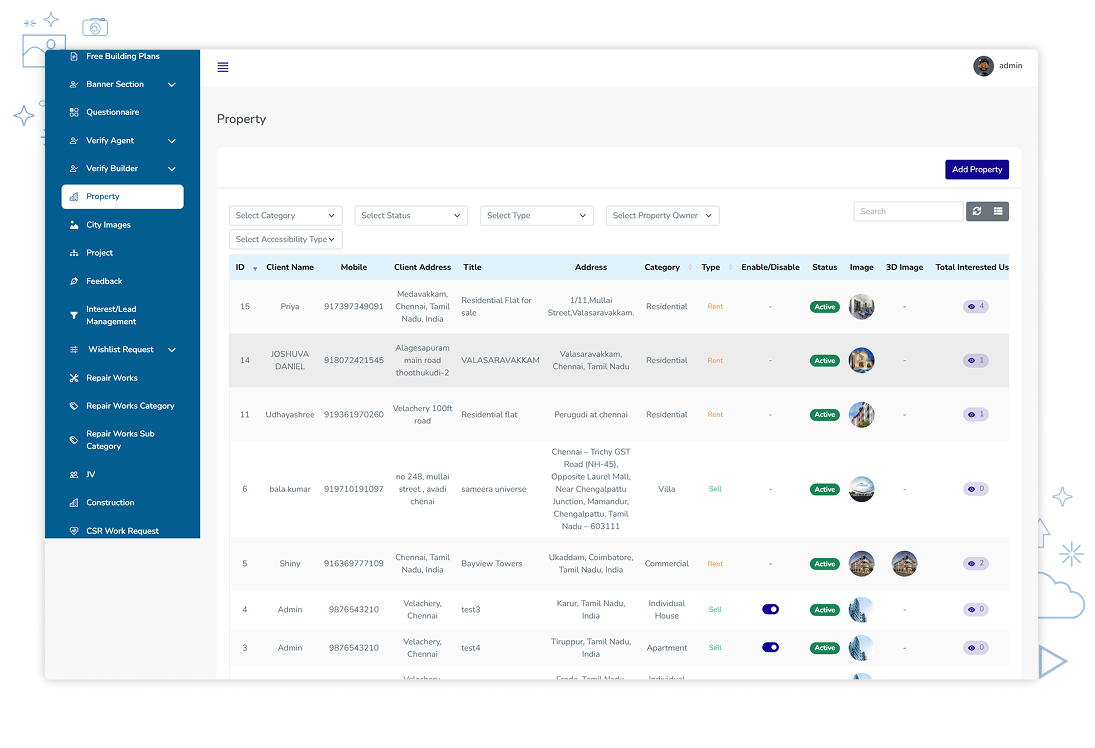The height and width of the screenshot is (748, 1095).
Task: Expand Banner Section chevron
Action: [172, 85]
